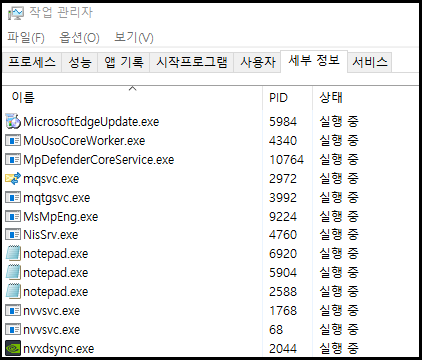Image resolution: width=422 pixels, height=360 pixels.
Task: Click PID value 4340
Action: (283, 141)
